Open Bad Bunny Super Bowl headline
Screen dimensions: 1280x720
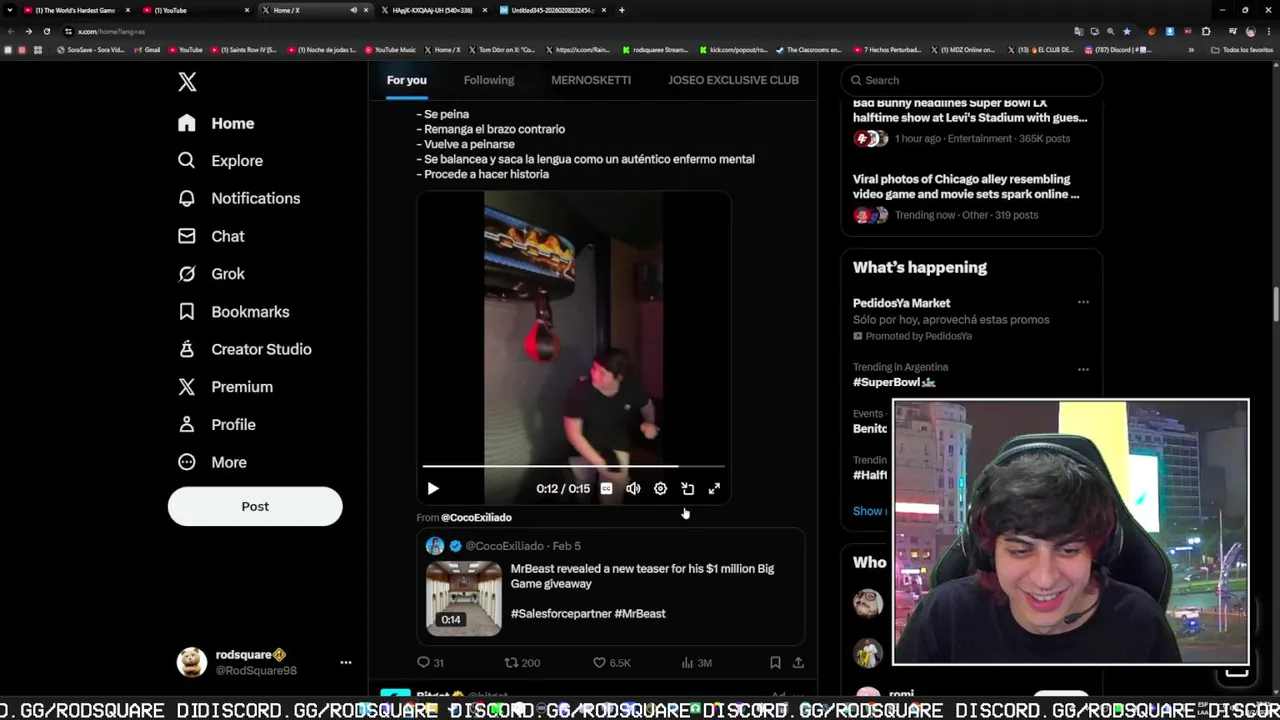click(x=970, y=110)
